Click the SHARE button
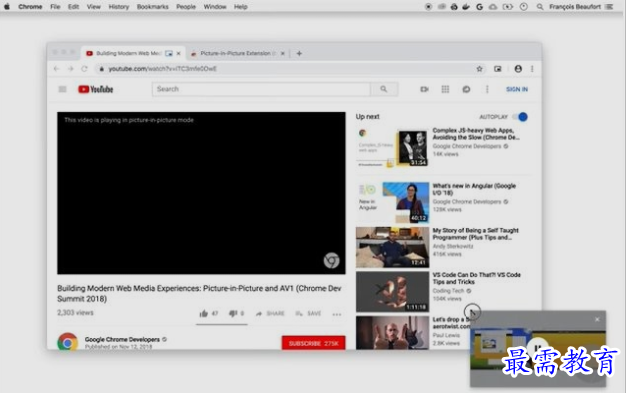The image size is (626, 393). coord(270,314)
